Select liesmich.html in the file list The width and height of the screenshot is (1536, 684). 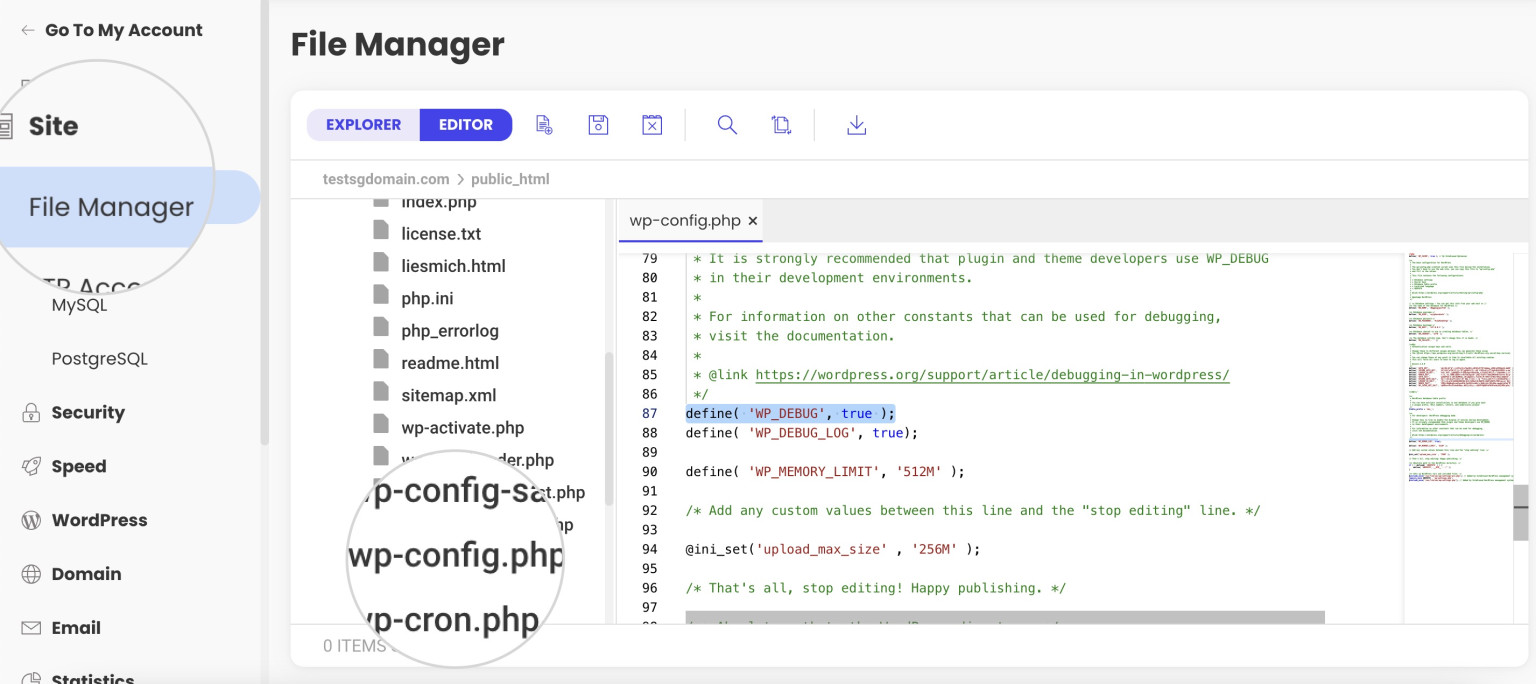pyautogui.click(x=453, y=266)
